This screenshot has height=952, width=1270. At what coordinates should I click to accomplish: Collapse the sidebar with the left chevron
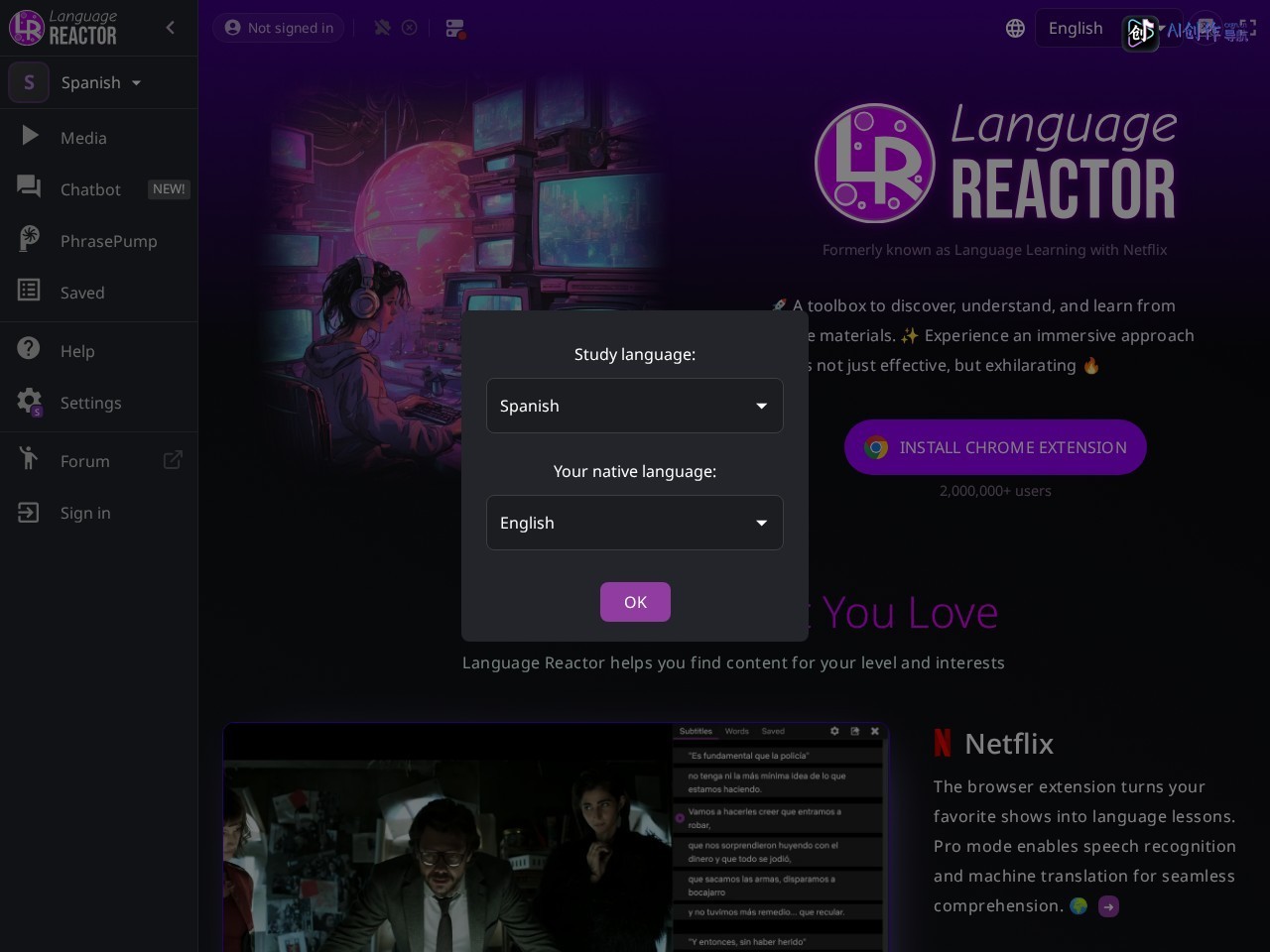[171, 28]
